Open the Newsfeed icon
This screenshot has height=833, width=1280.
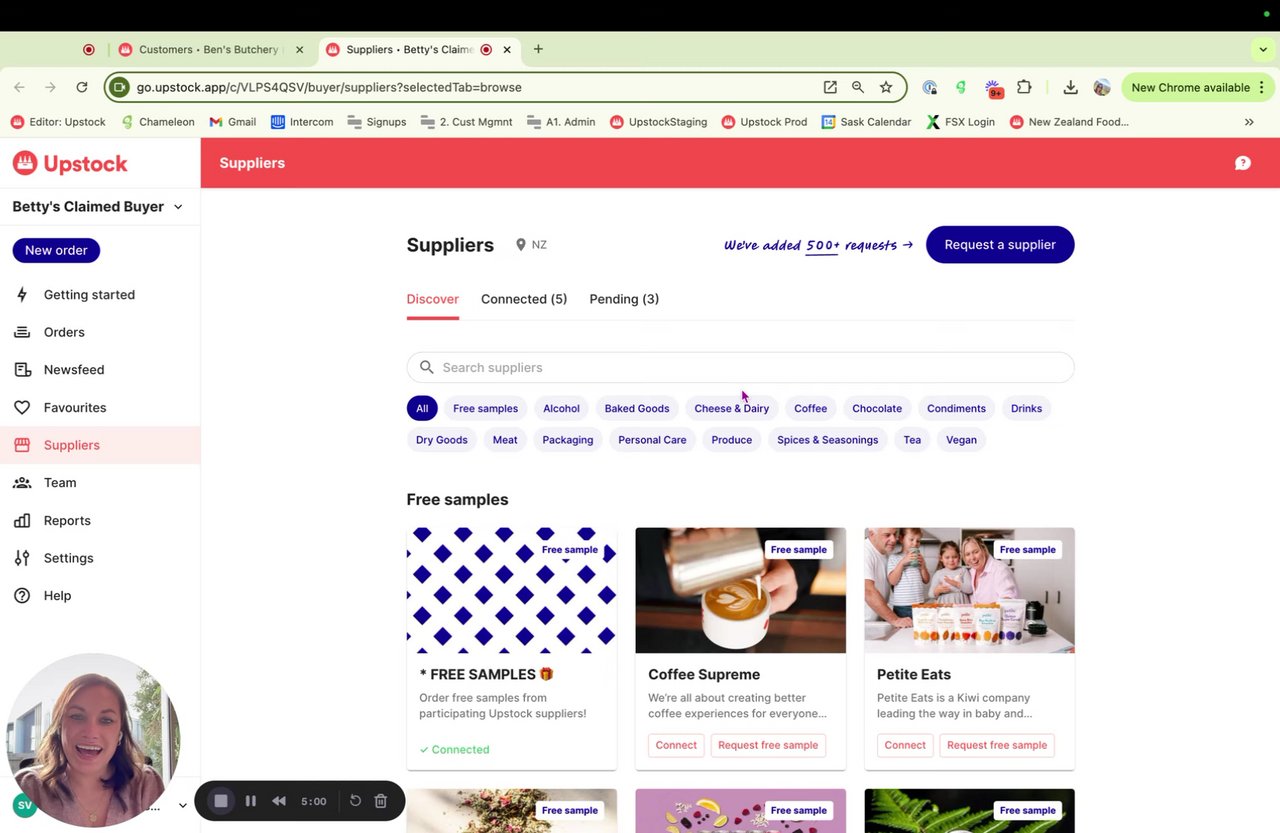coord(22,370)
